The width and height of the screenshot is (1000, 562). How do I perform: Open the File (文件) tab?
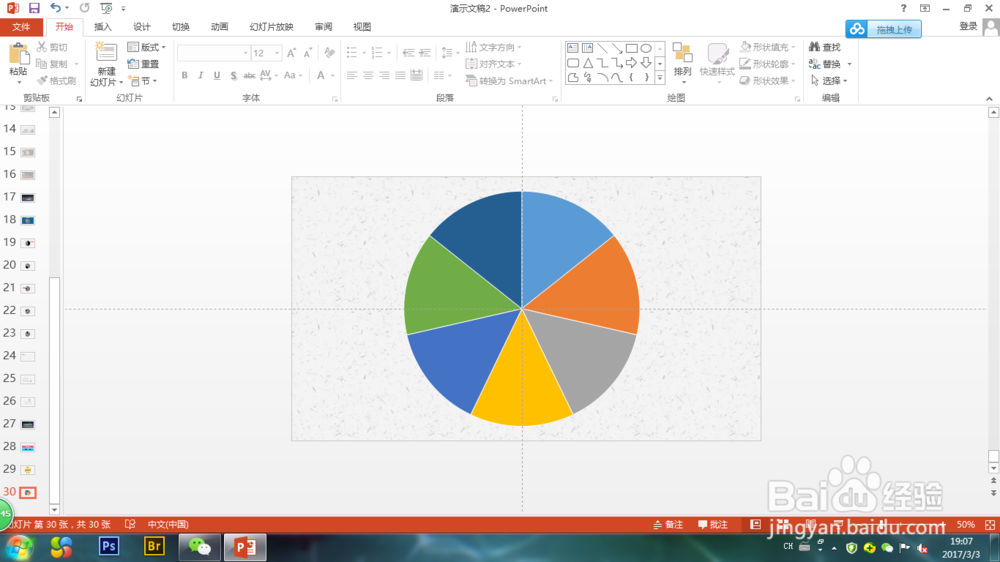point(21,27)
